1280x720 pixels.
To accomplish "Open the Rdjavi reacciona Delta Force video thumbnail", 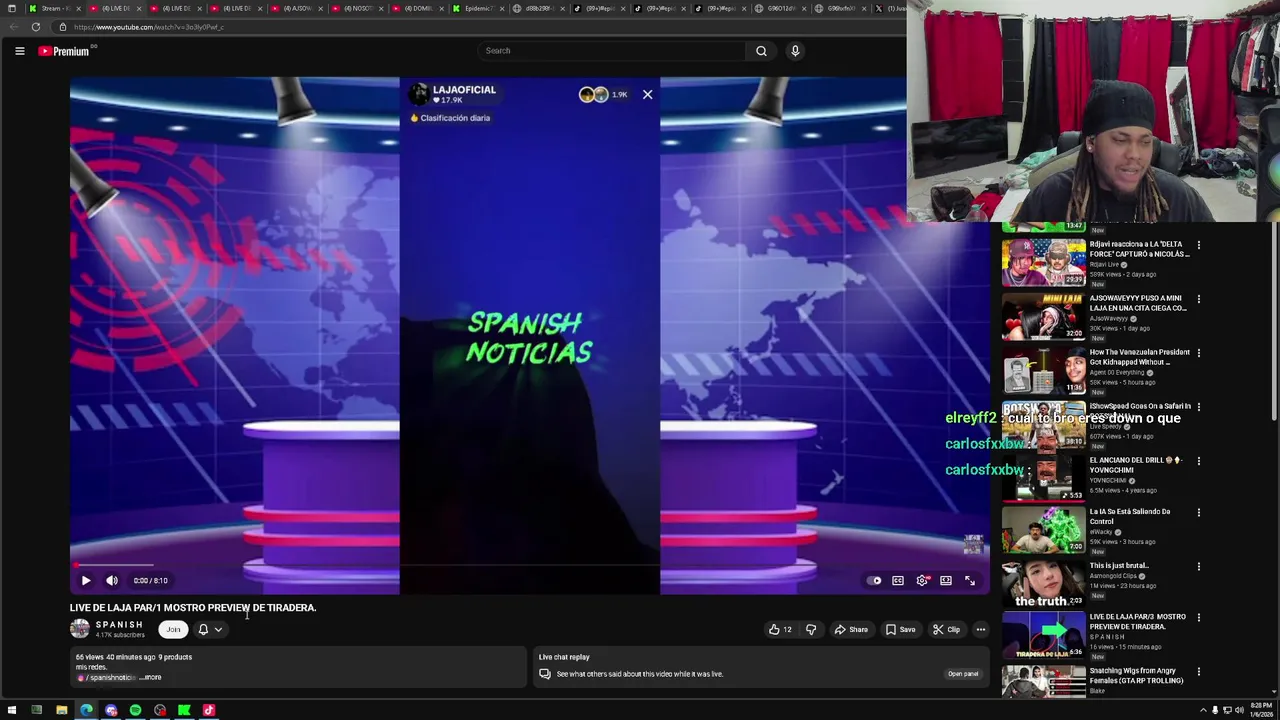I will pos(1043,262).
